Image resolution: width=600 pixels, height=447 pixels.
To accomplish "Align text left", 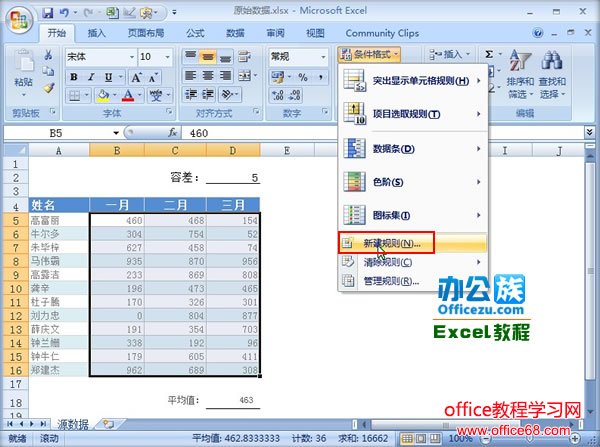I will [191, 76].
